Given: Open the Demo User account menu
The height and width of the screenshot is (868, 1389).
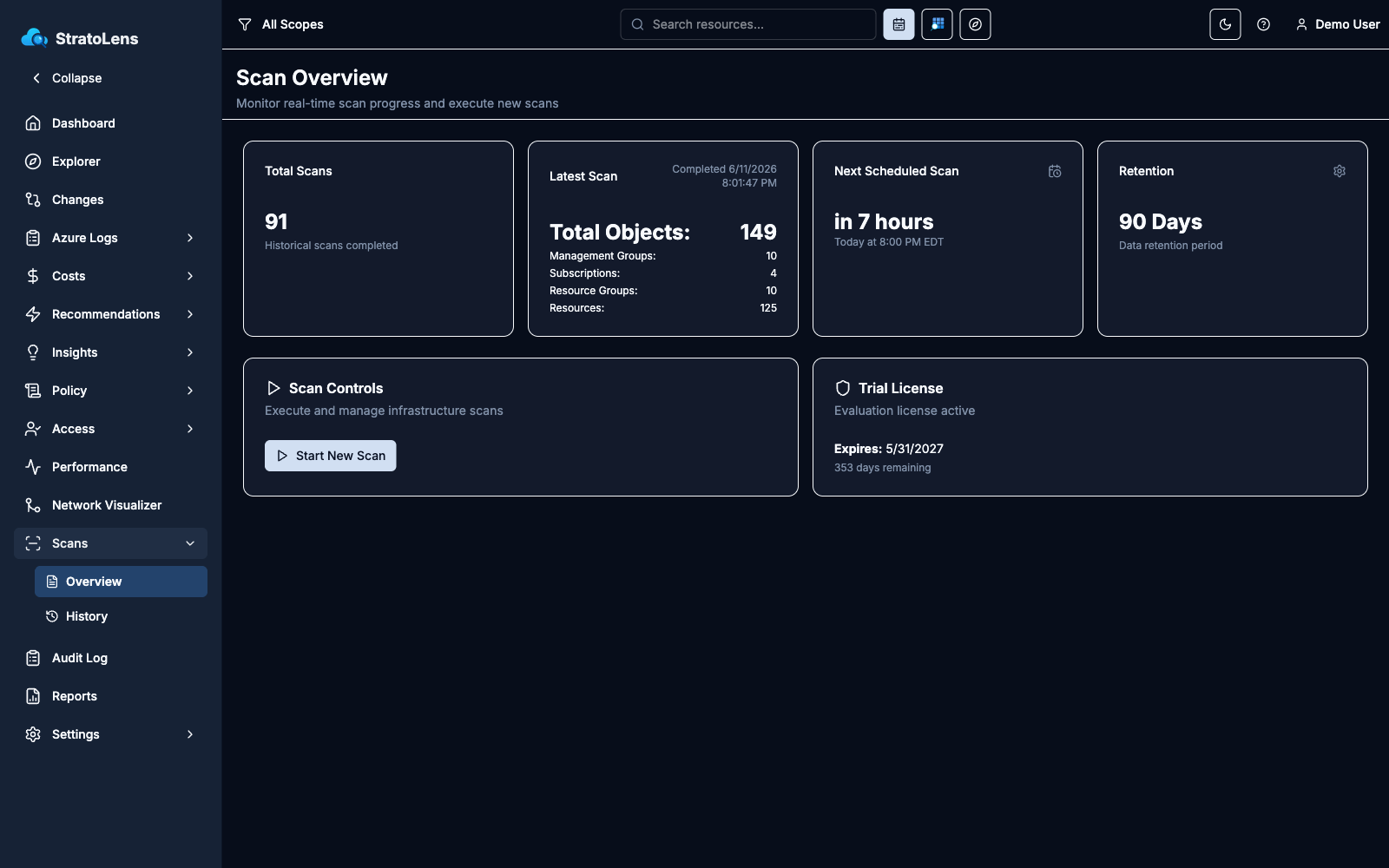Looking at the screenshot, I should point(1337,24).
